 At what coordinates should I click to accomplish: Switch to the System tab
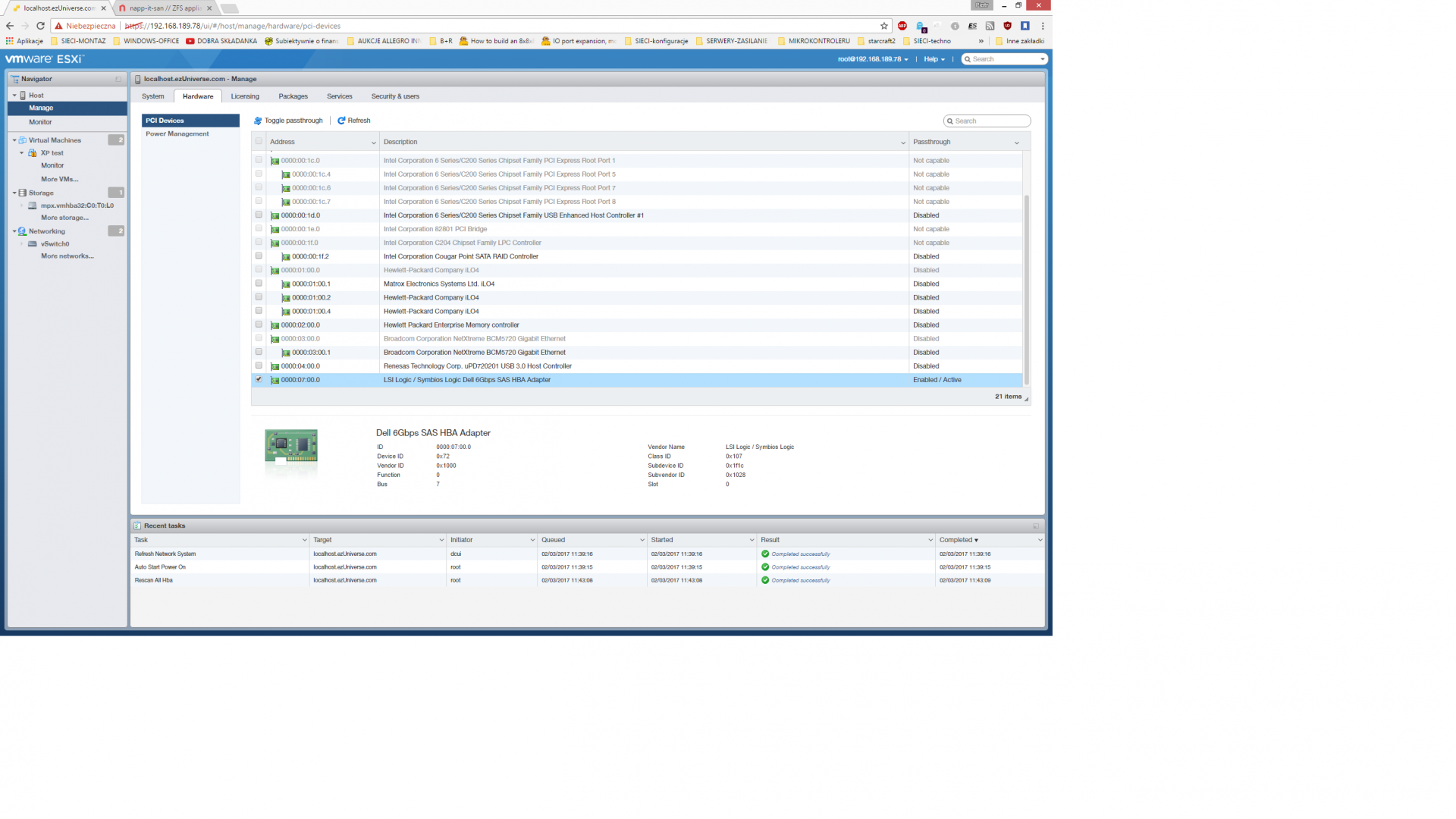pos(153,96)
